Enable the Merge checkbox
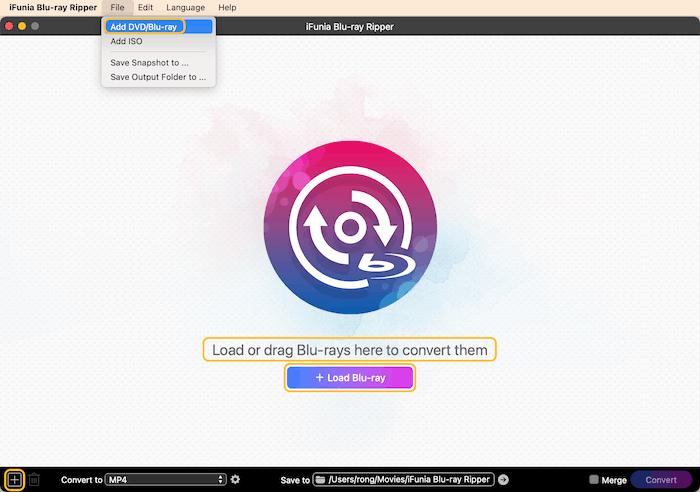Image resolution: width=700 pixels, height=492 pixels. (x=594, y=480)
